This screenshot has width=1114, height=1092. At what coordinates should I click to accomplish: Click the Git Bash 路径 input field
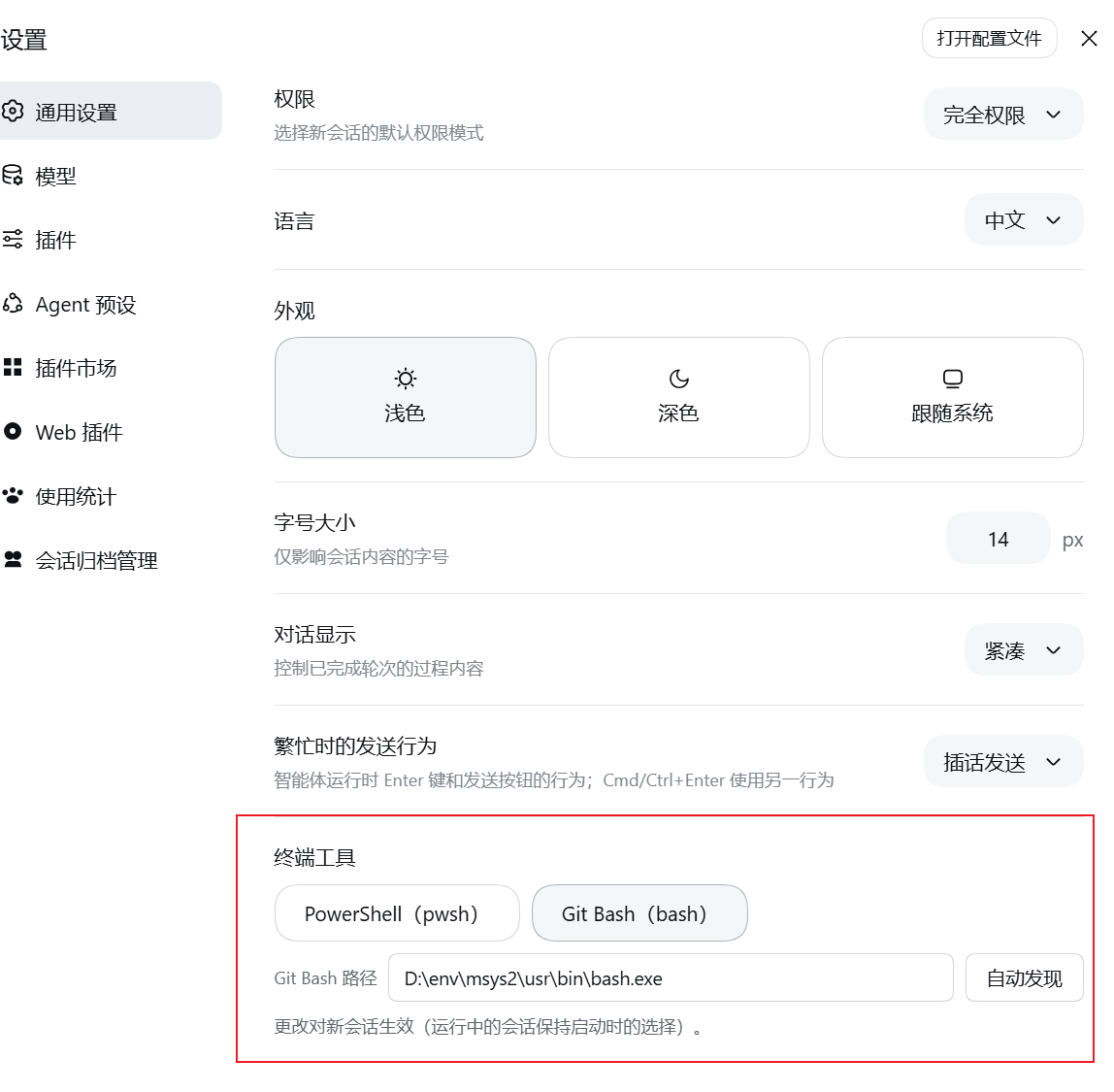[x=671, y=977]
